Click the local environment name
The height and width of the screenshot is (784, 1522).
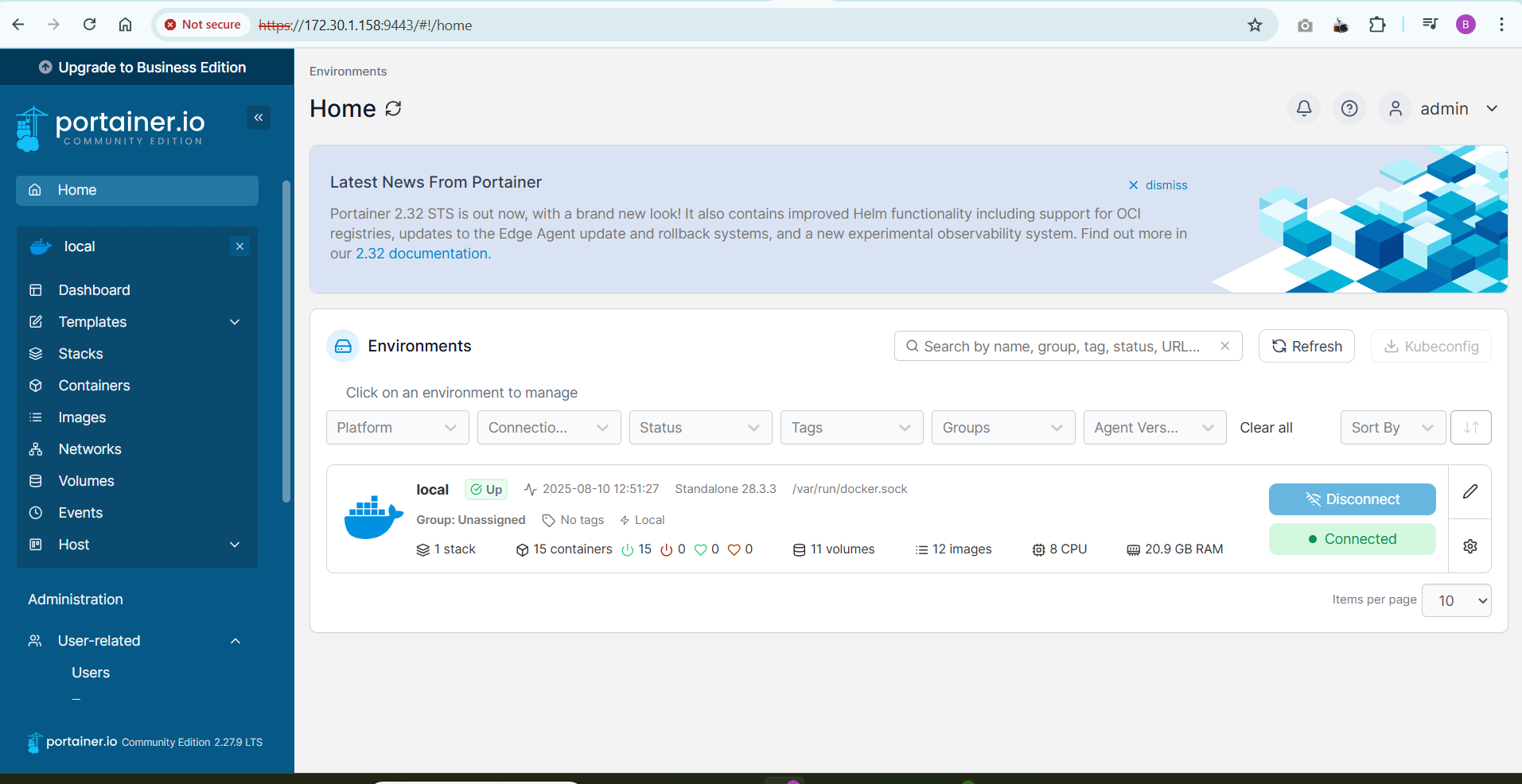432,490
